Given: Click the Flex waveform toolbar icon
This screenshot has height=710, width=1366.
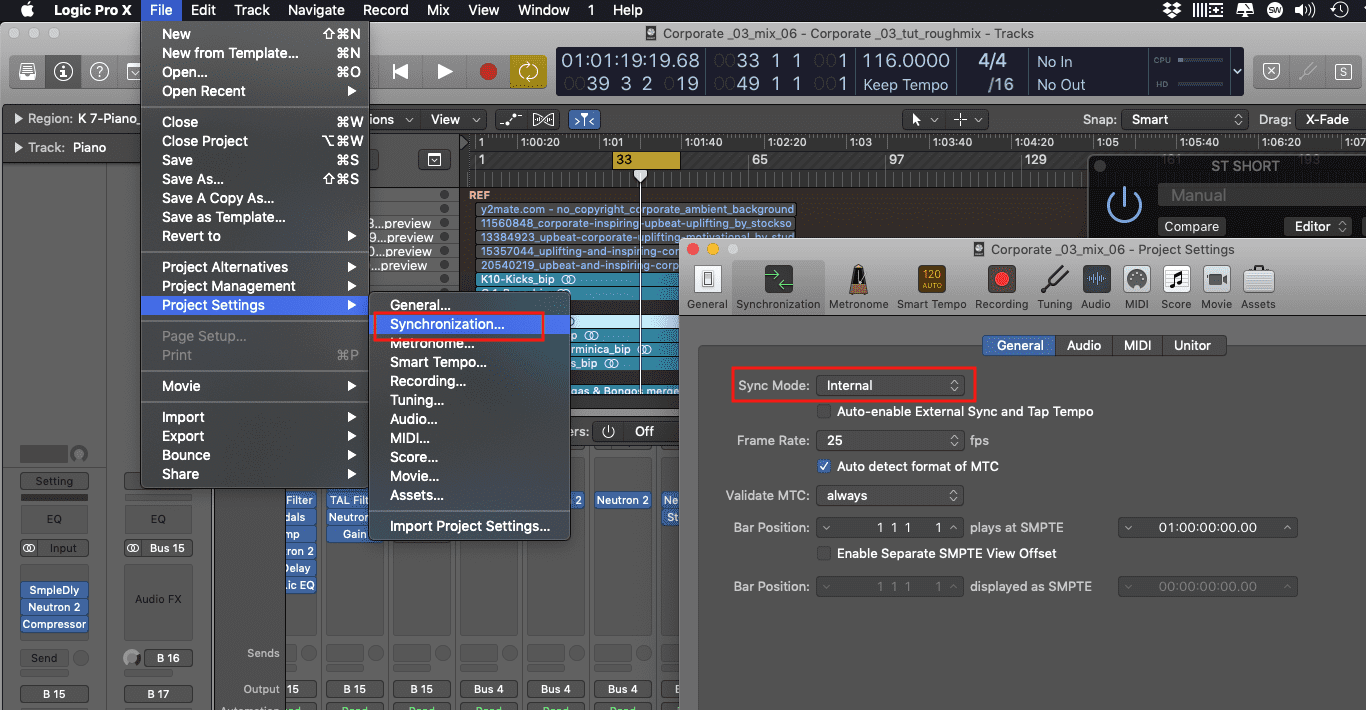Looking at the screenshot, I should click(544, 120).
